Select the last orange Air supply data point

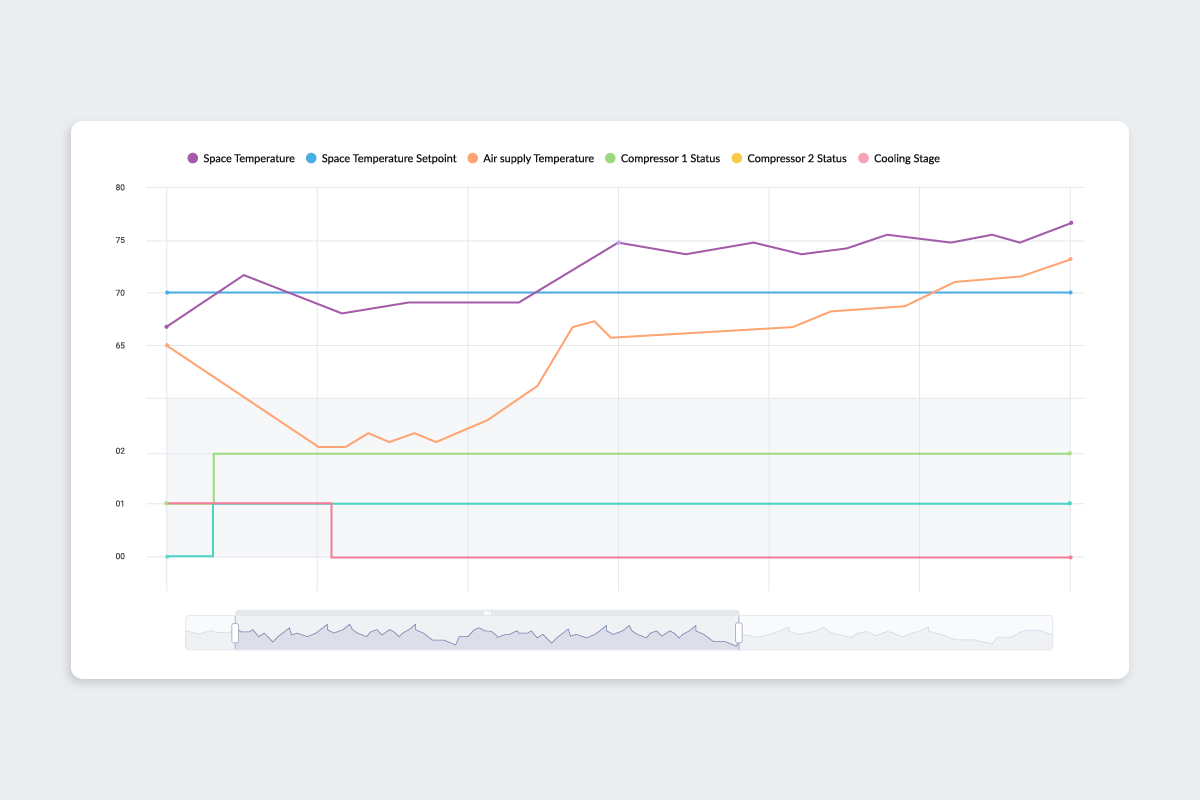click(x=1070, y=259)
